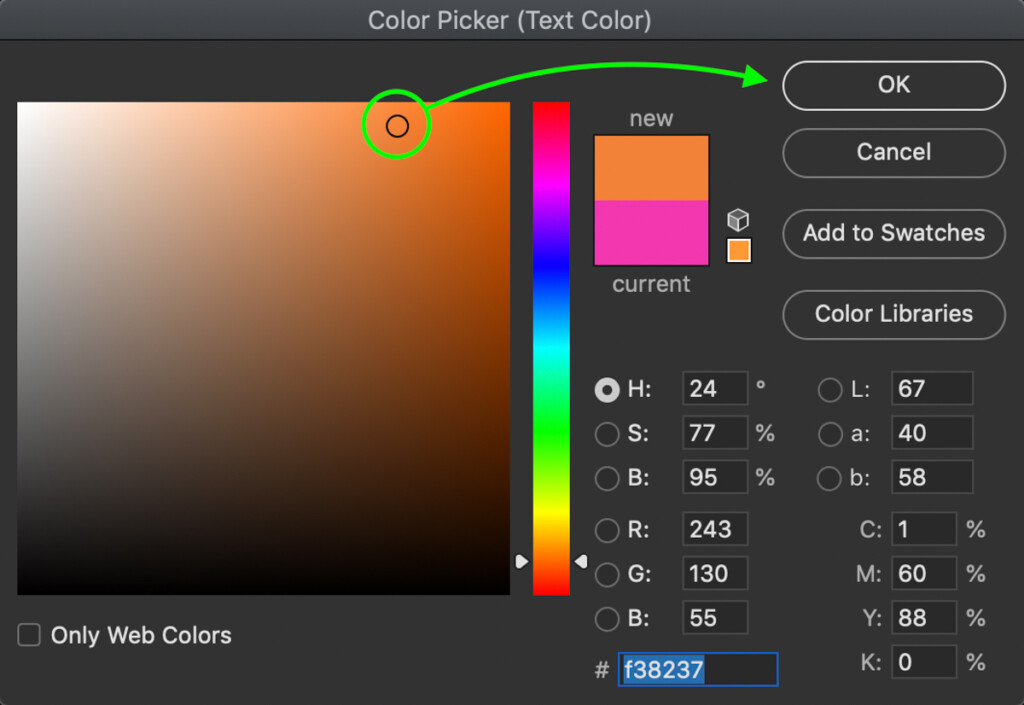Click the left hue slider arrow

click(521, 561)
